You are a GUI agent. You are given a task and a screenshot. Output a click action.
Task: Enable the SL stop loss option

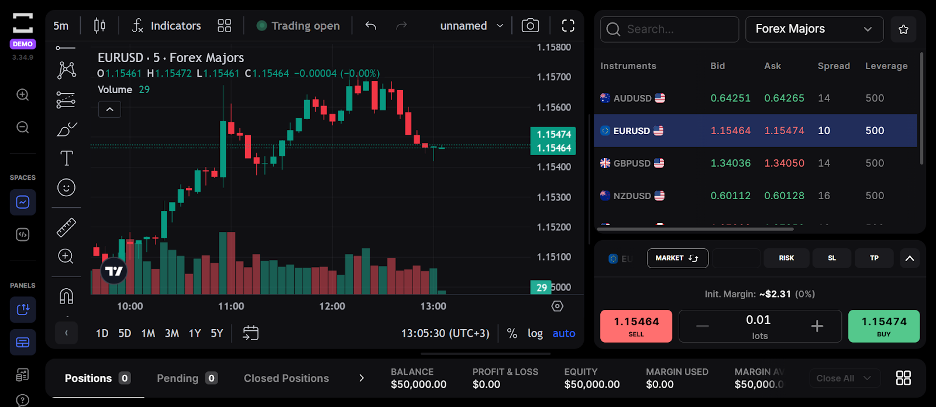(832, 258)
